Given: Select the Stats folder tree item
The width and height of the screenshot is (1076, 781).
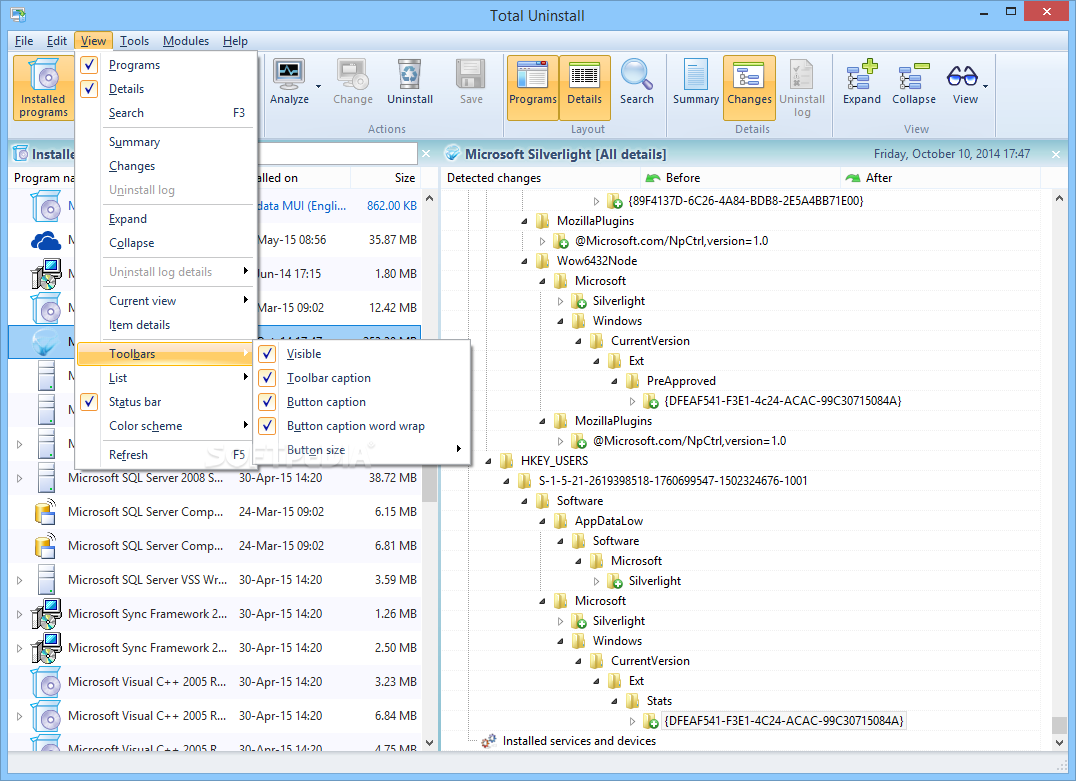Looking at the screenshot, I should 659,701.
